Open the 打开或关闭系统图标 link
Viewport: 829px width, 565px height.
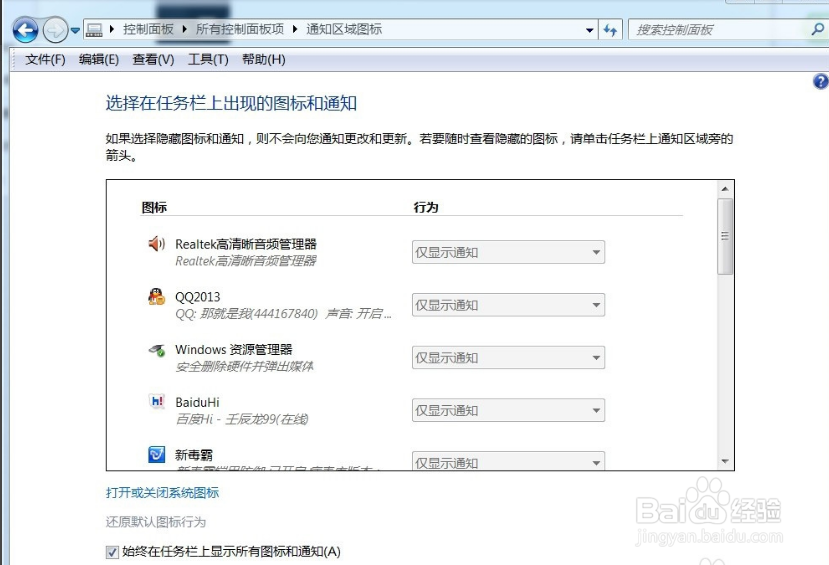(x=162, y=493)
